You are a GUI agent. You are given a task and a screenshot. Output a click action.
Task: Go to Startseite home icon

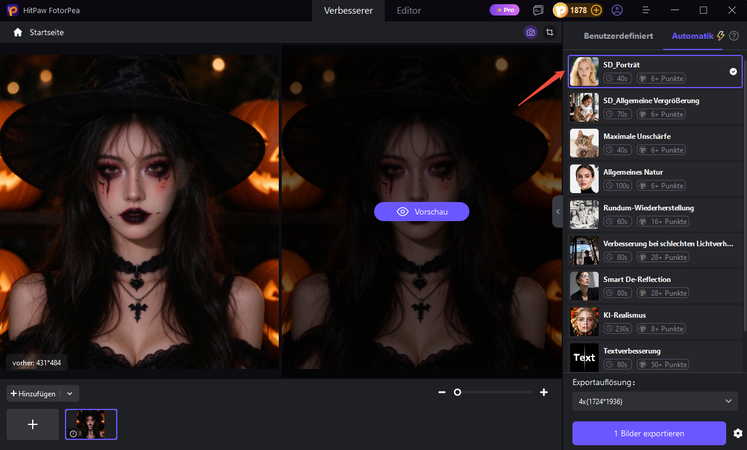[x=18, y=32]
